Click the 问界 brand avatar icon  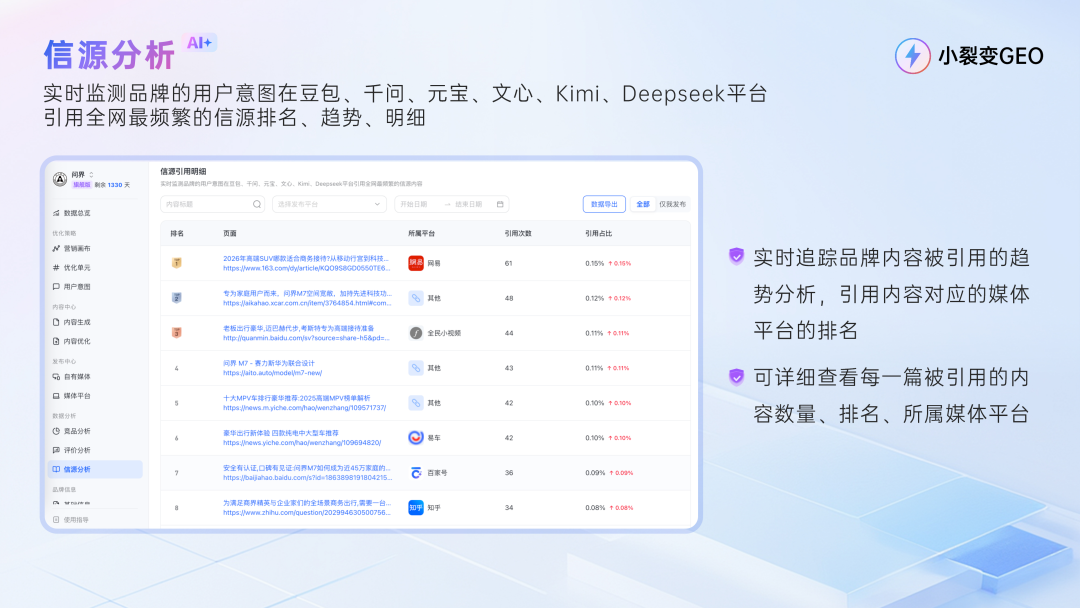tap(60, 179)
